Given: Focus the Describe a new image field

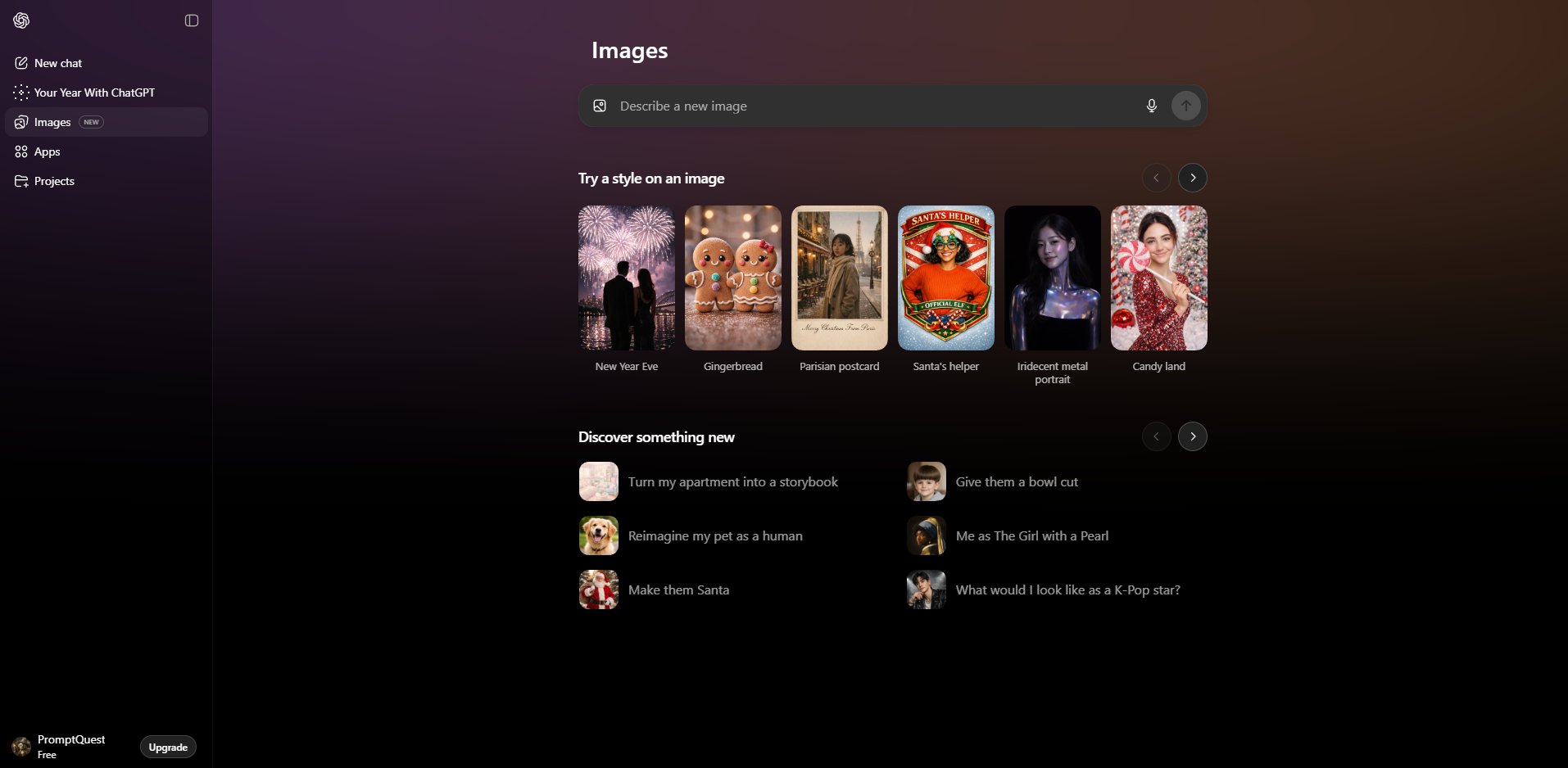Looking at the screenshot, I should pos(868,106).
